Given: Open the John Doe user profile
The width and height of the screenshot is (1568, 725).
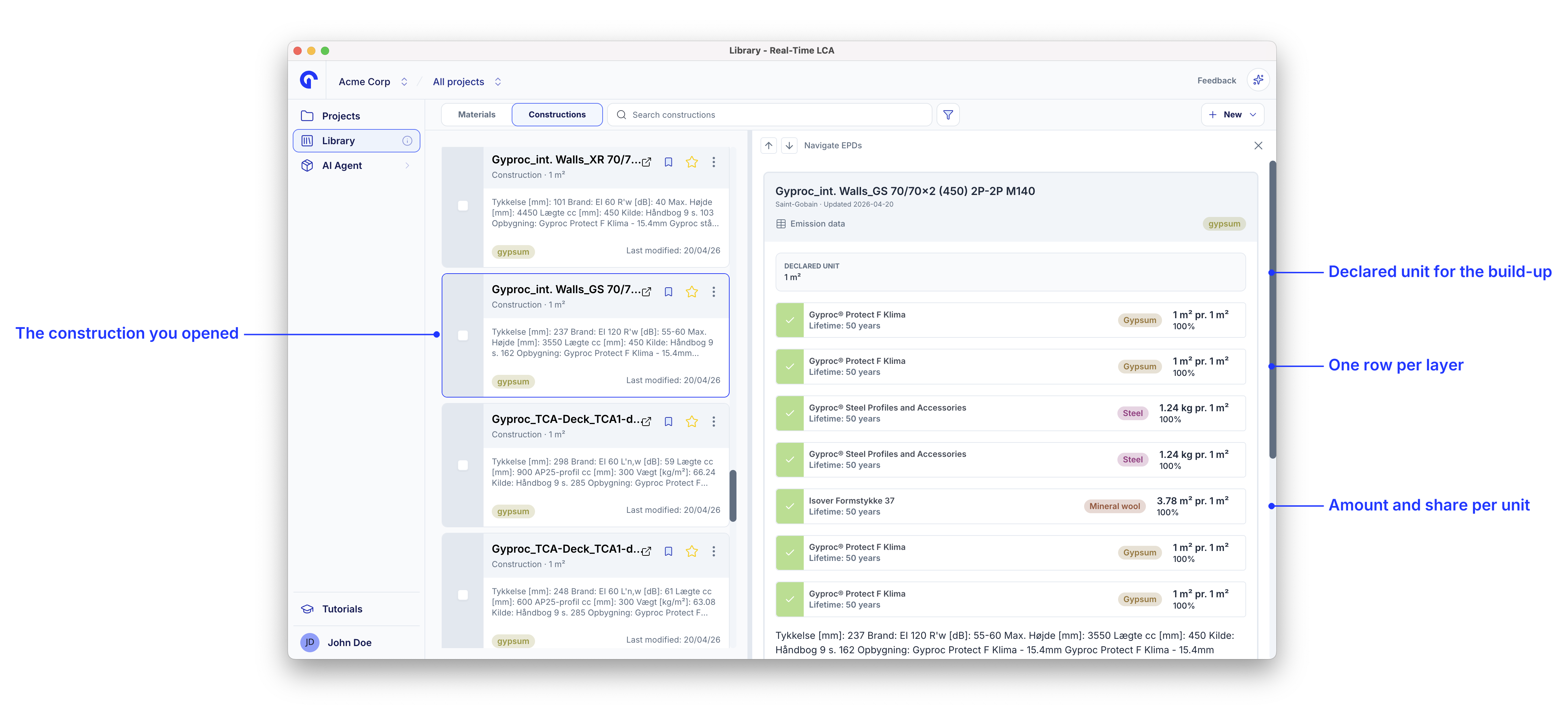Looking at the screenshot, I should pyautogui.click(x=356, y=642).
